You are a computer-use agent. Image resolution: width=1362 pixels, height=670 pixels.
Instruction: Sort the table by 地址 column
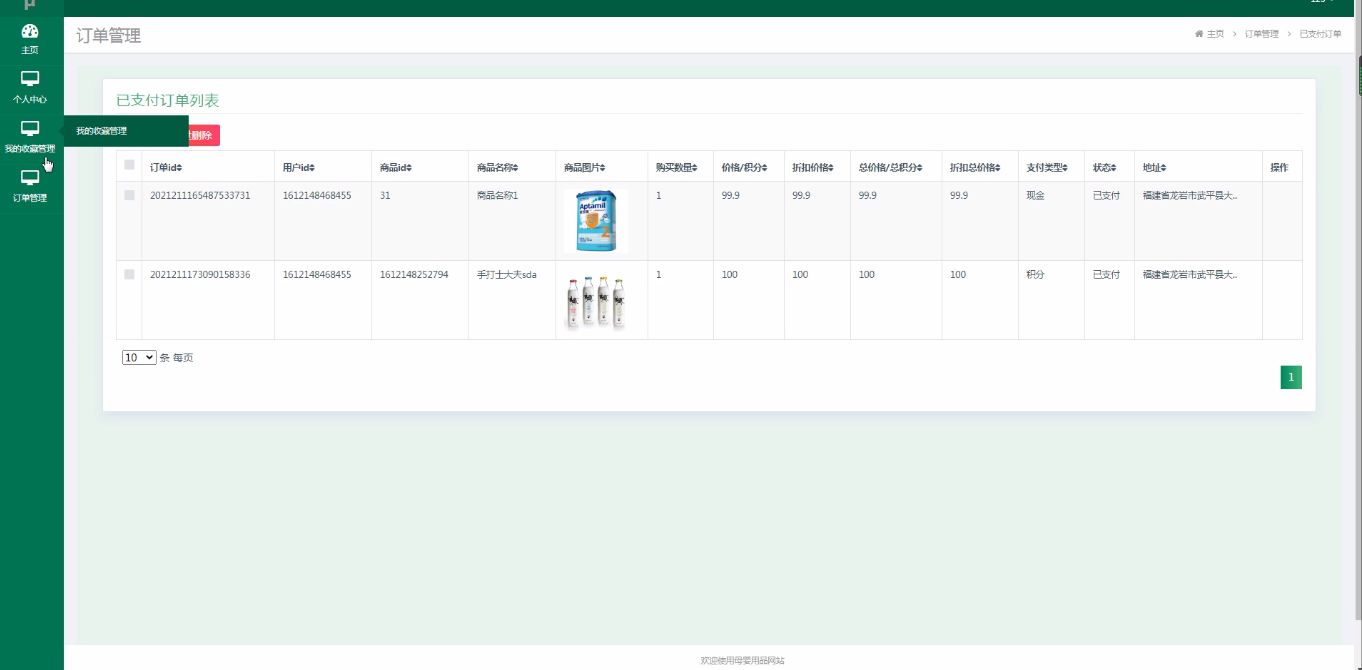(1154, 167)
